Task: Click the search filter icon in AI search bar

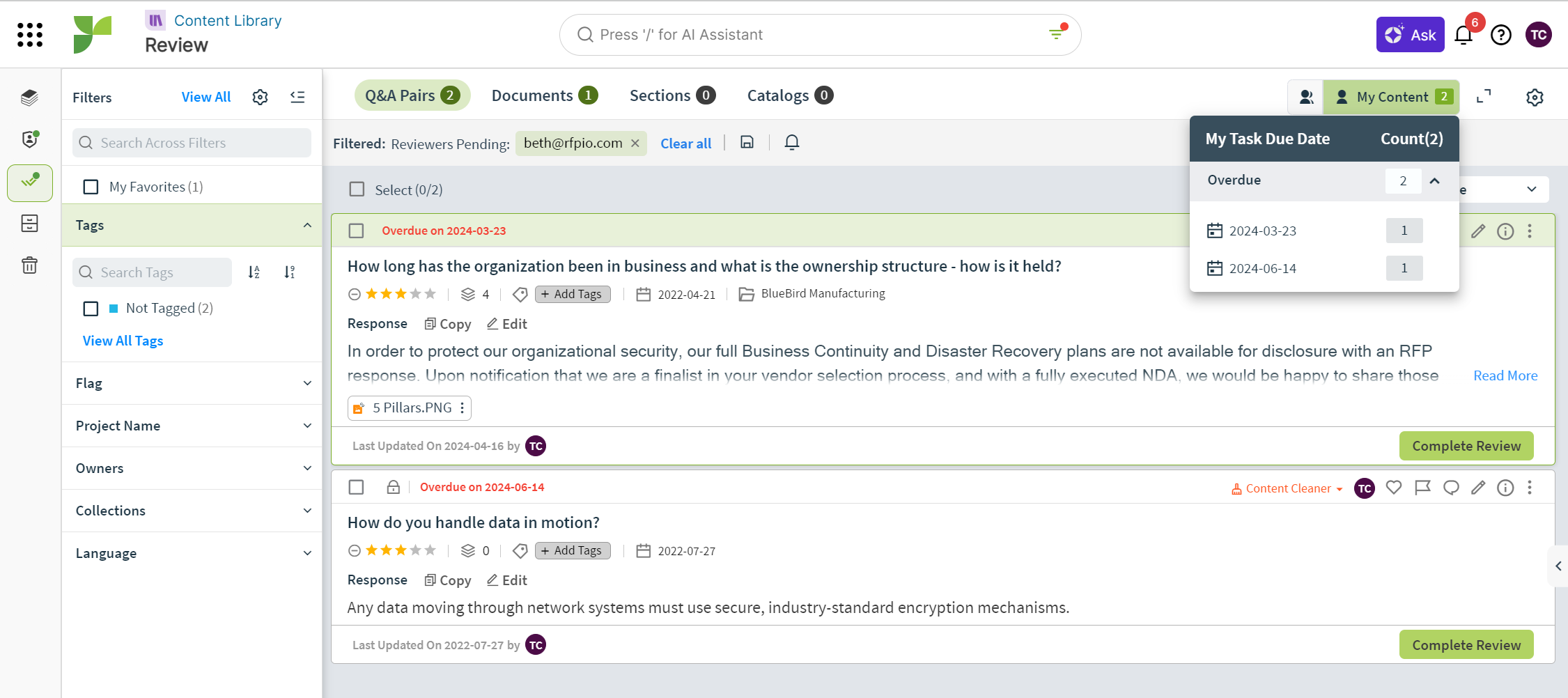Action: pyautogui.click(x=1057, y=33)
